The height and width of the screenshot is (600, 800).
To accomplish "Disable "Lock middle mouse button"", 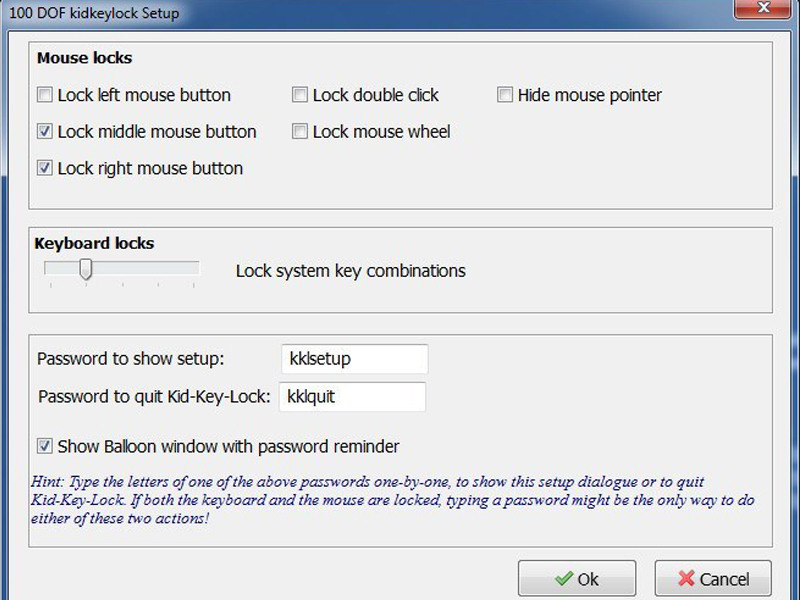I will tap(44, 131).
